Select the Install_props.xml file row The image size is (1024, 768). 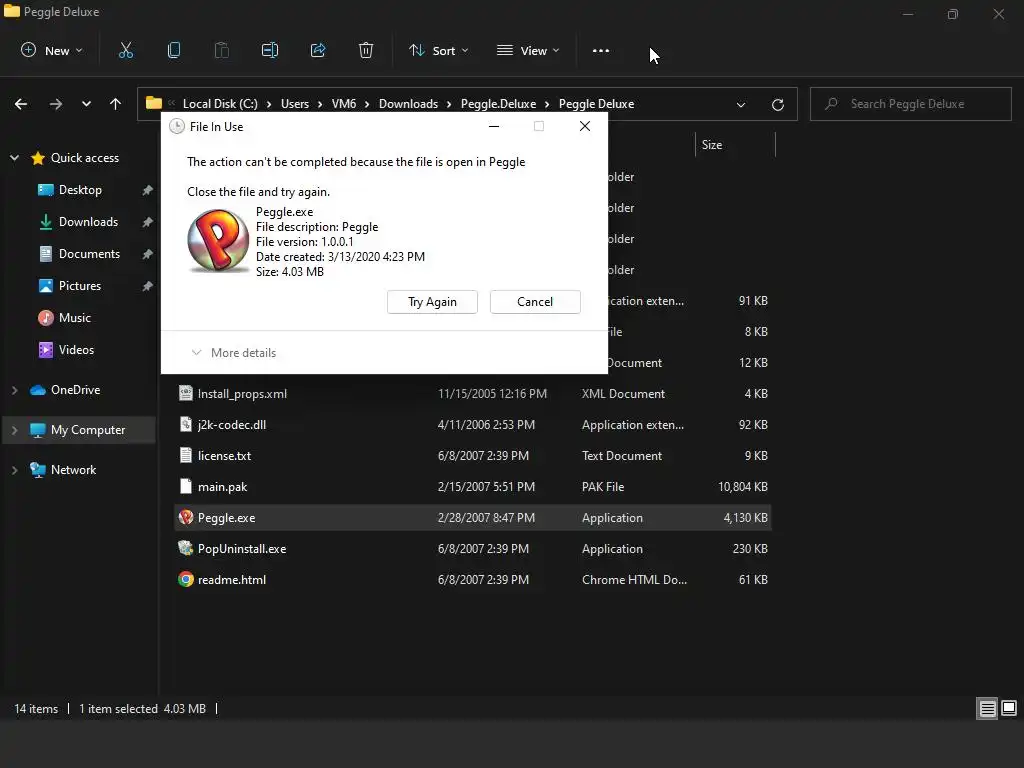[473, 393]
